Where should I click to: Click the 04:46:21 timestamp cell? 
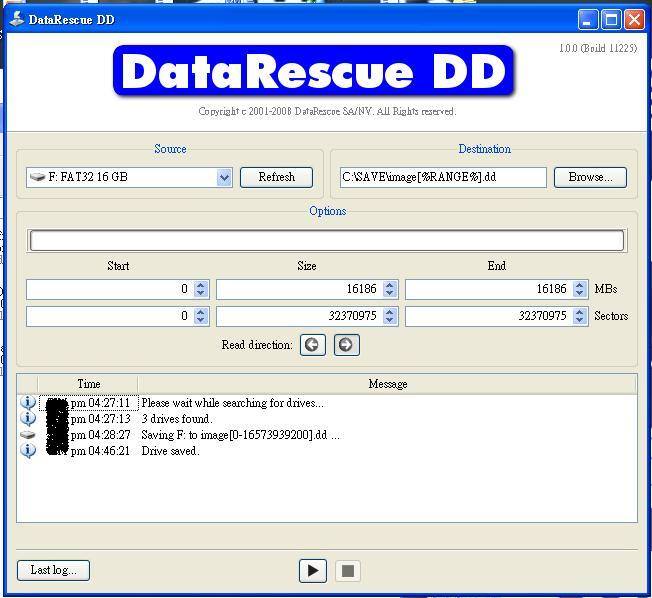point(89,451)
